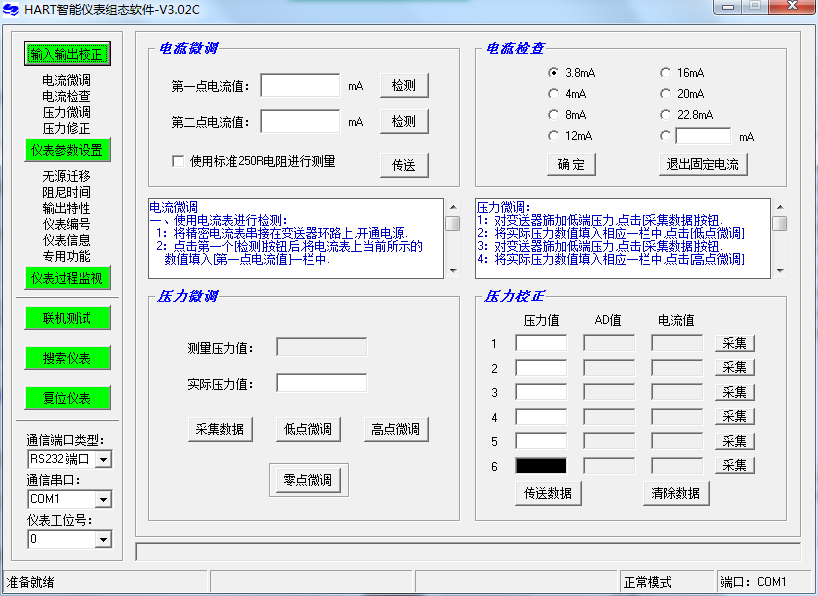Viewport: 818px width, 596px height.
Task: Click the 零点微调 button
Action: click(308, 480)
